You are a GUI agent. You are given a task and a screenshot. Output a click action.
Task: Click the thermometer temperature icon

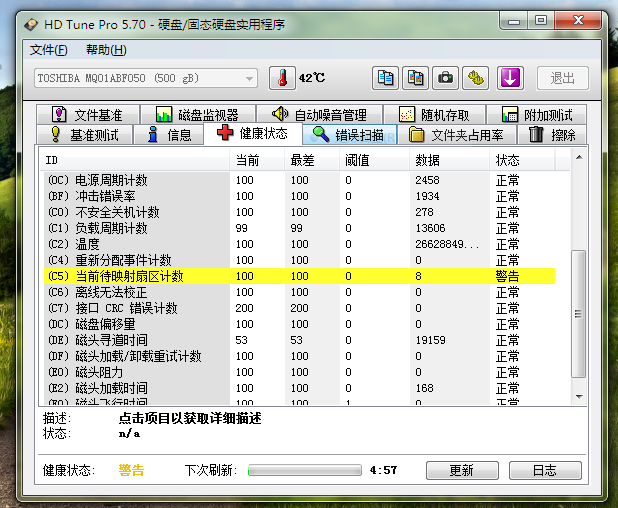click(x=282, y=78)
